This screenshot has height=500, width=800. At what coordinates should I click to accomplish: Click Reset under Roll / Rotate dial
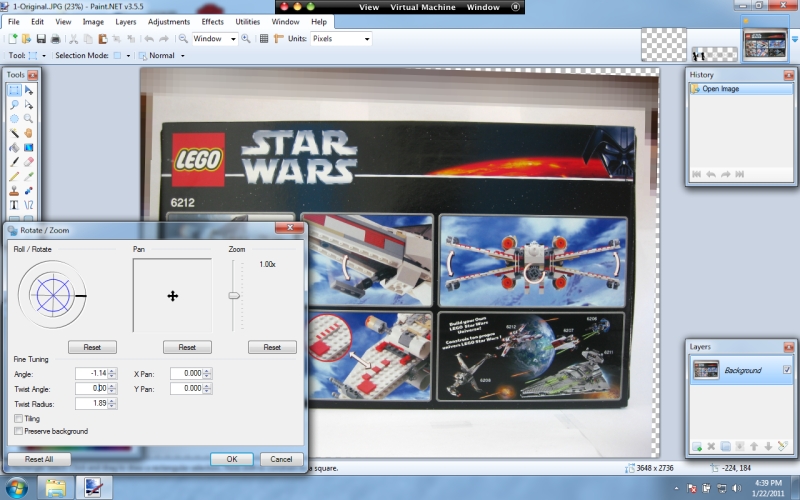click(x=92, y=347)
